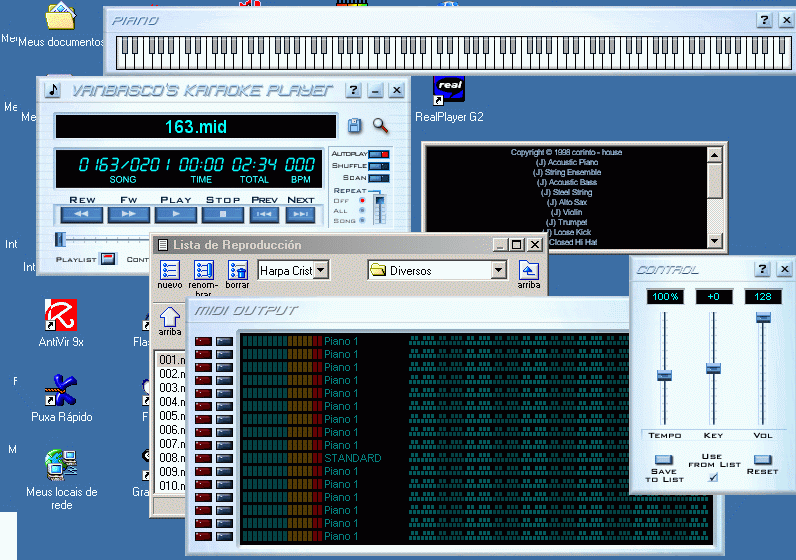Open Puxa Rápido desktop icon

click(61, 399)
